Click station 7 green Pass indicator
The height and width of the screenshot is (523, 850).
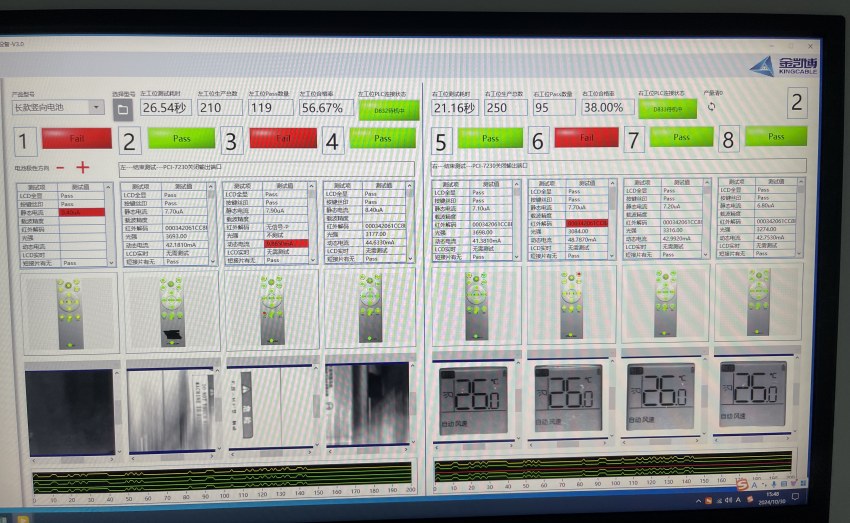click(x=681, y=137)
